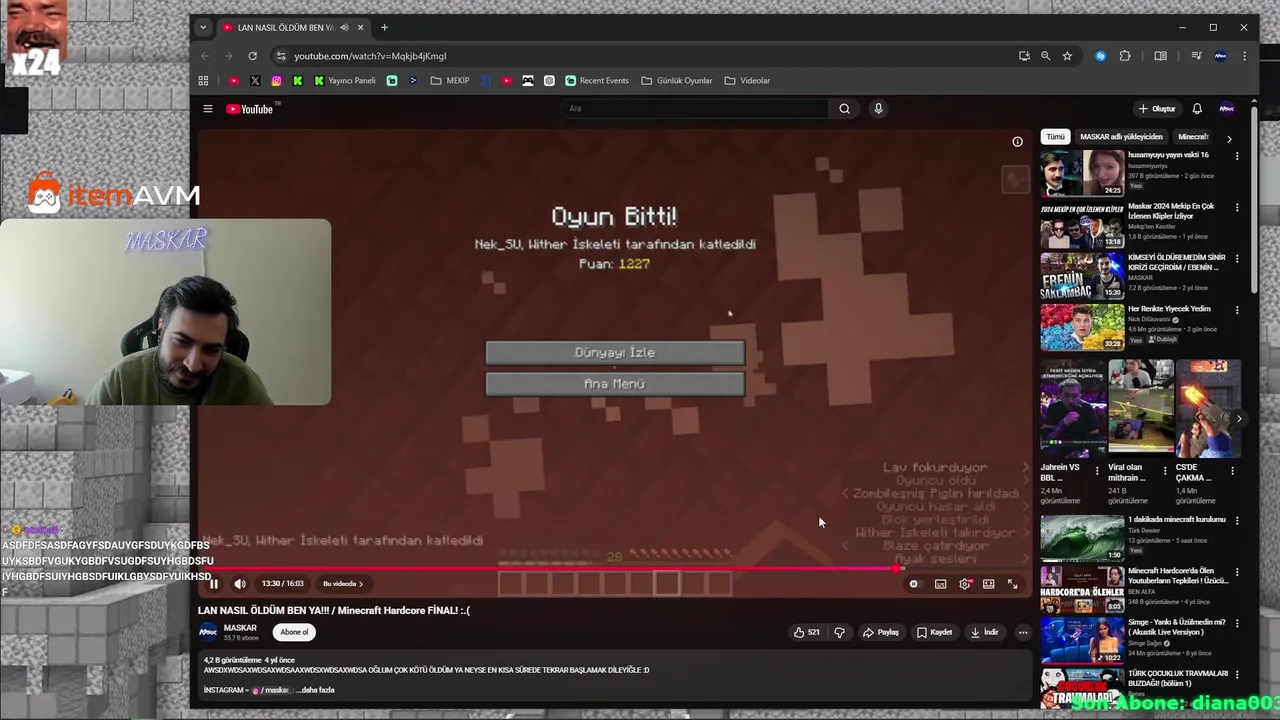Start voice search with microphone
Viewport: 1280px width, 720px height.
pos(878,109)
